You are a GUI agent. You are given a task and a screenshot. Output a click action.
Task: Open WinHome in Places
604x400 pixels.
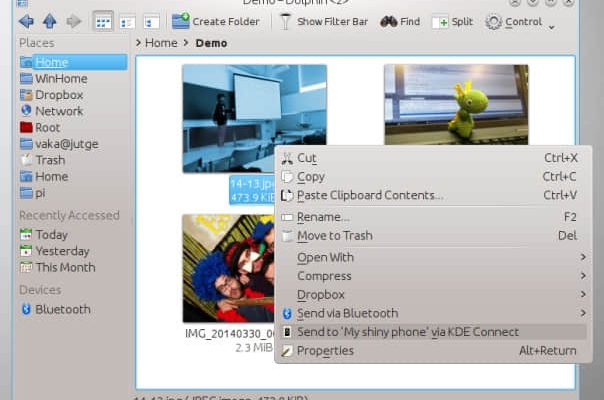point(54,79)
